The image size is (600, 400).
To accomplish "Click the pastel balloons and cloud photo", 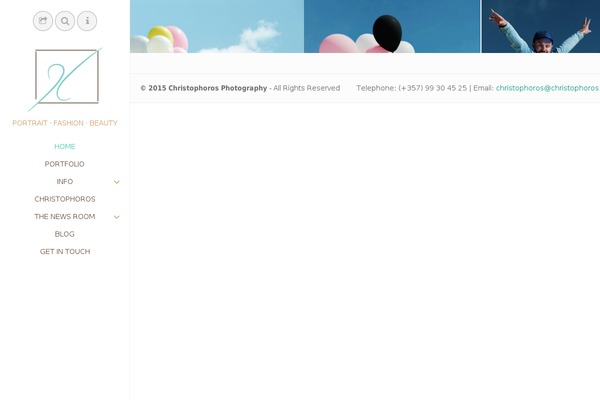I will click(217, 26).
